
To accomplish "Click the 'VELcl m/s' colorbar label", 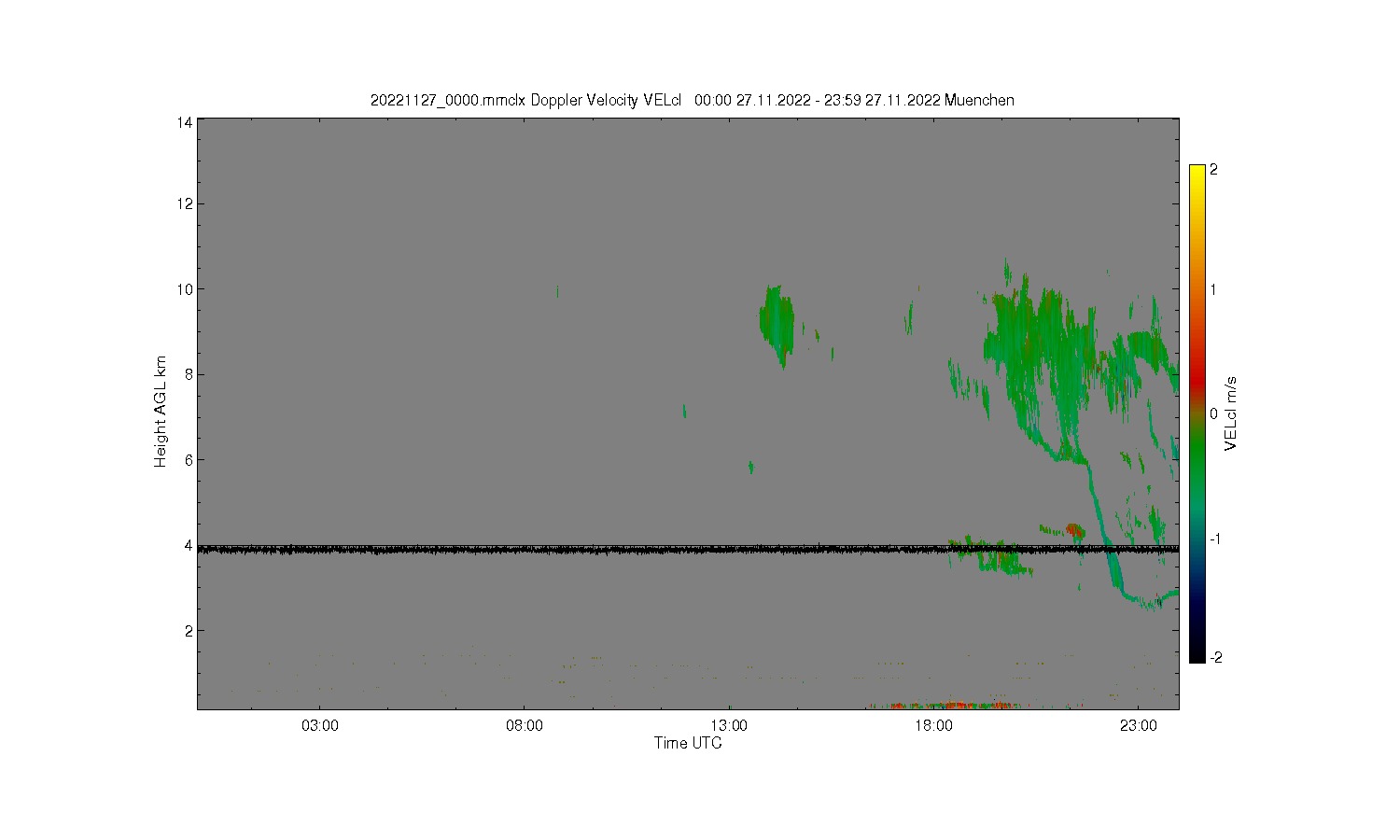I will [1231, 413].
